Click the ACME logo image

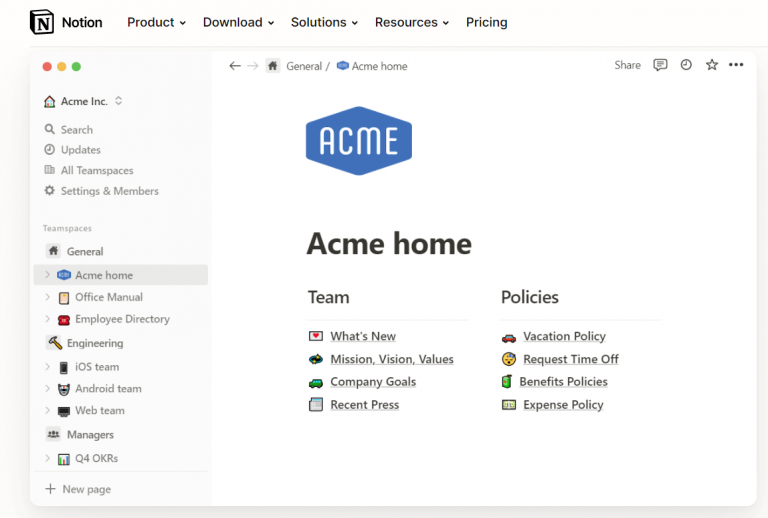[358, 141]
